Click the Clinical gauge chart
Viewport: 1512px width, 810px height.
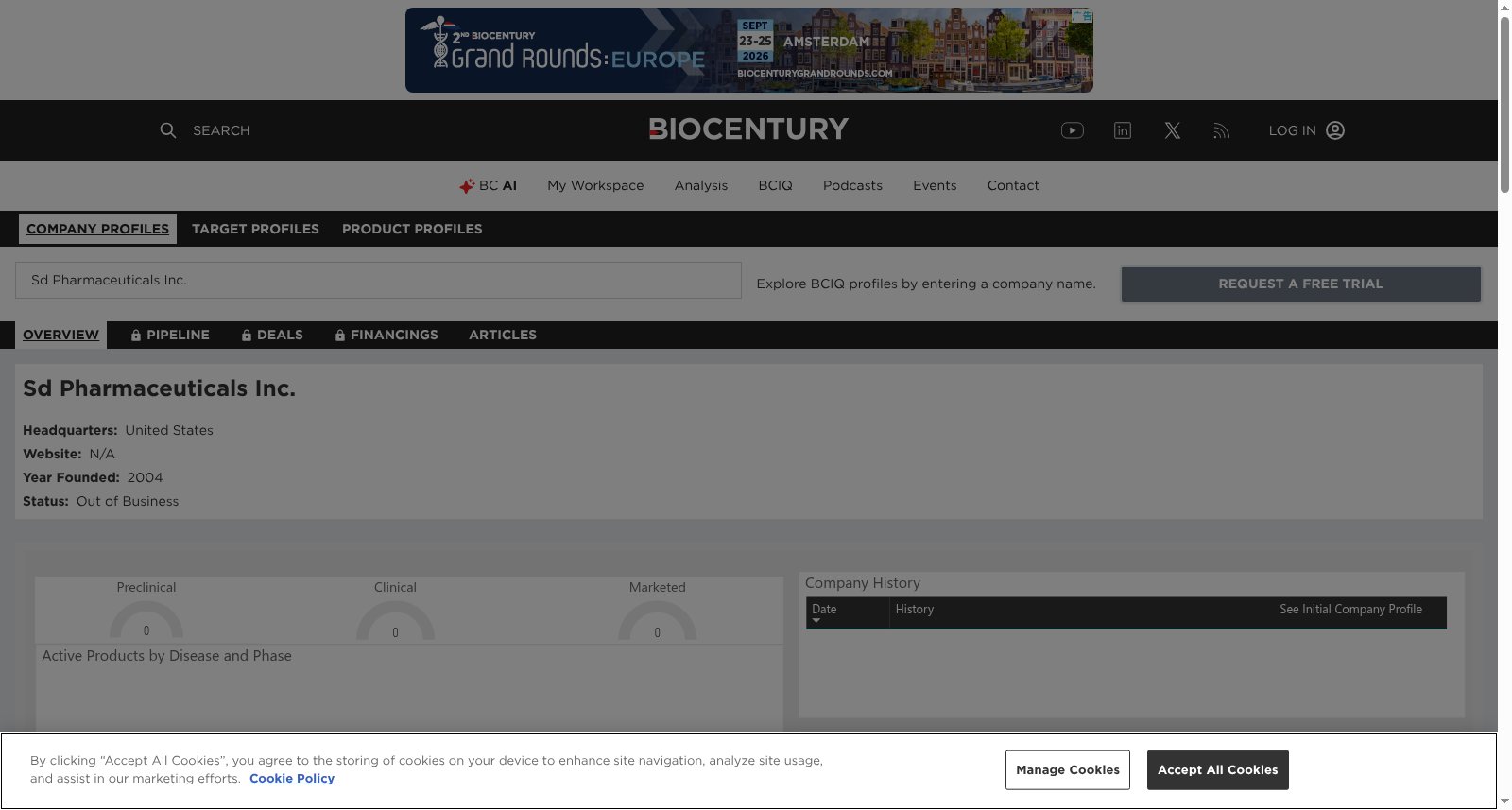click(395, 620)
